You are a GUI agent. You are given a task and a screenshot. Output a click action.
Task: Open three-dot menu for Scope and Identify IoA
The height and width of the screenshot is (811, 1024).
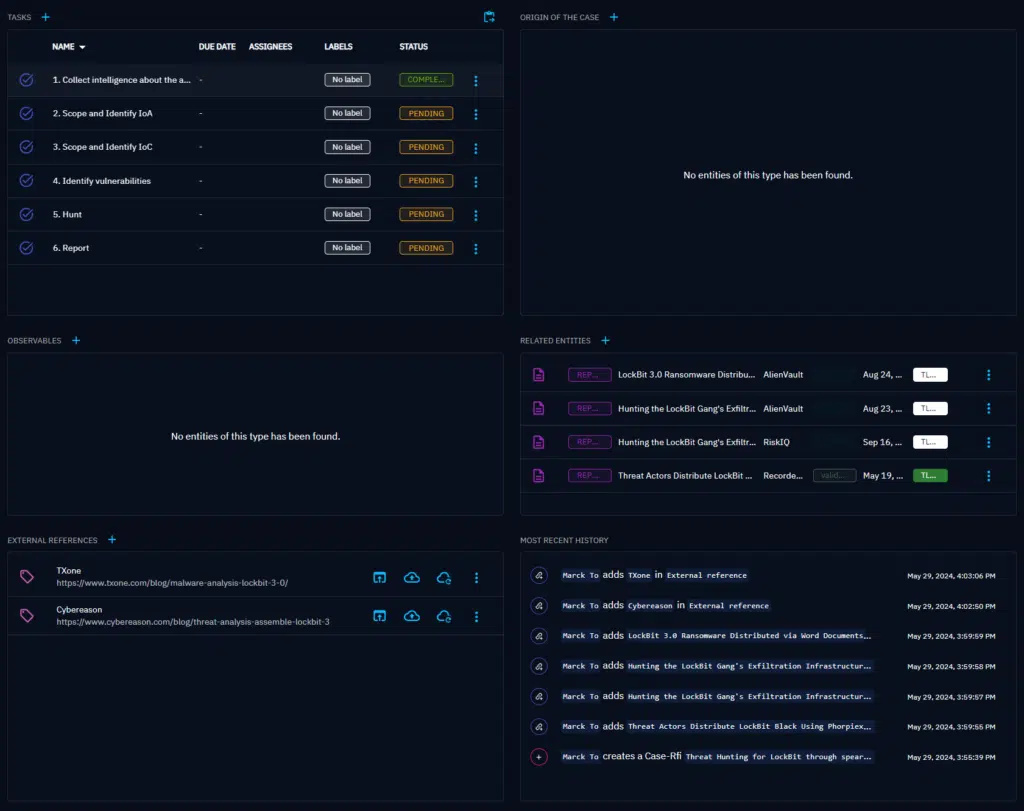(476, 114)
